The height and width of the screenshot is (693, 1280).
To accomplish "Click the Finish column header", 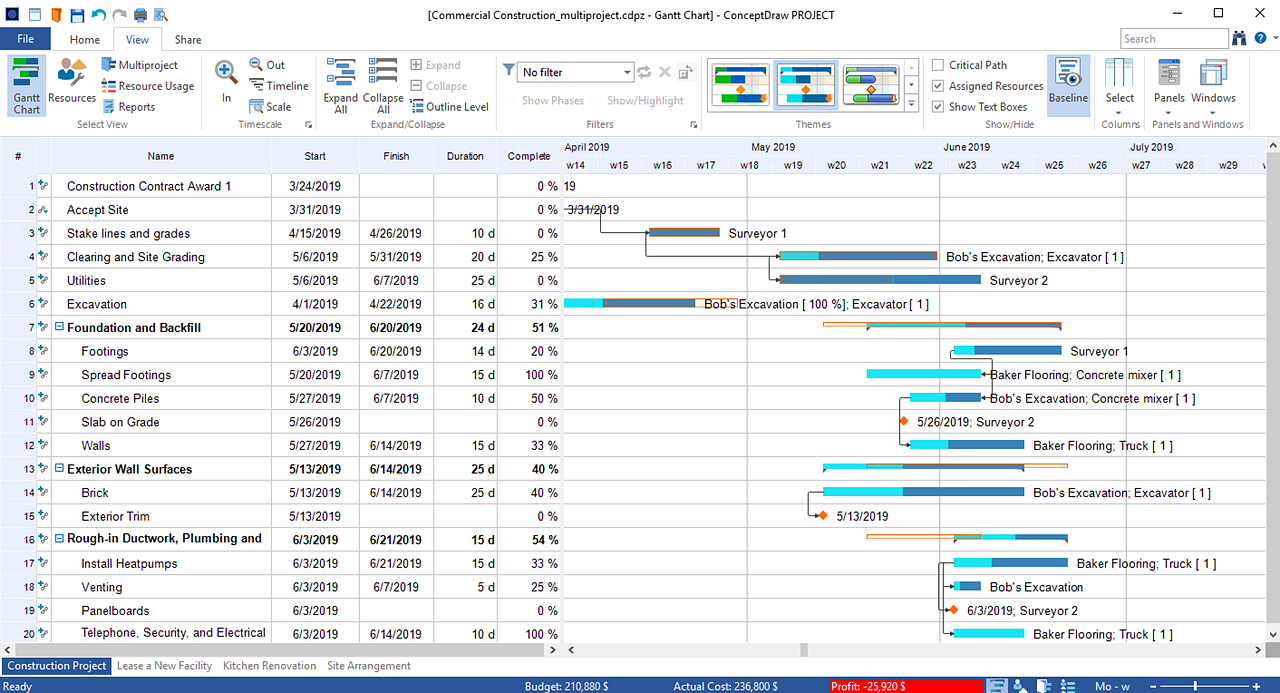I will coord(396,156).
